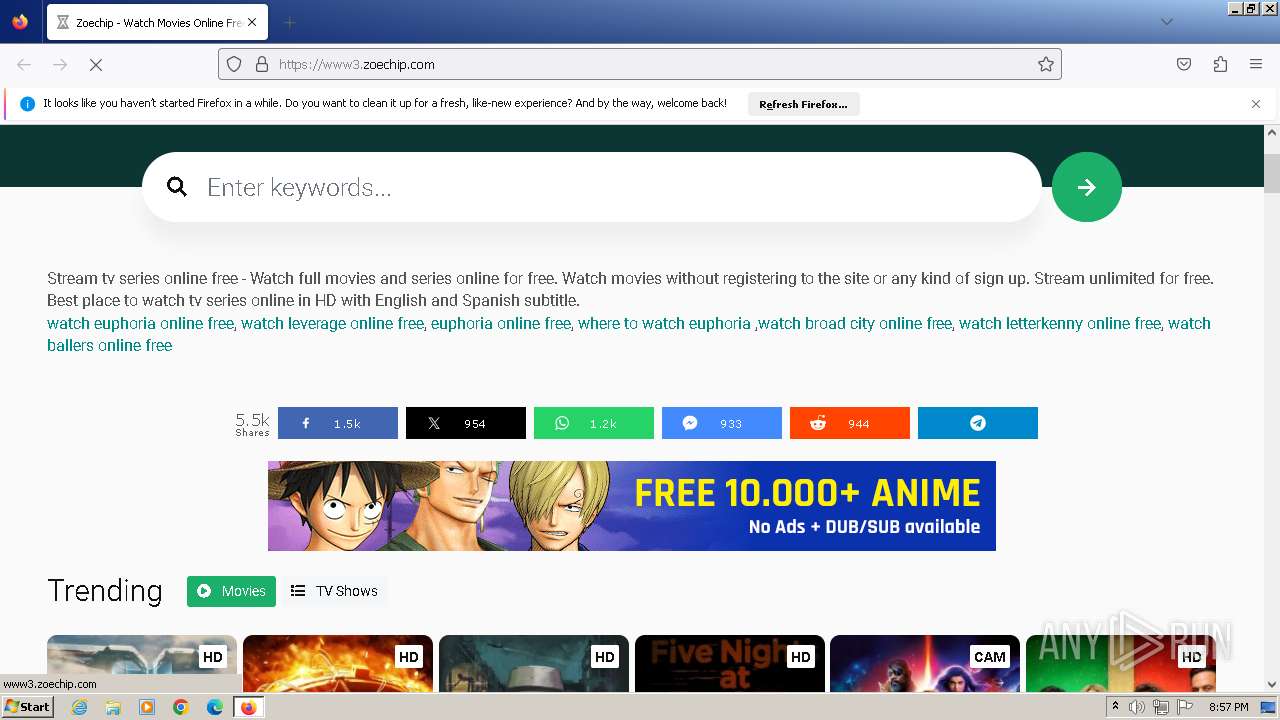Click the URL address bar
1280x720 pixels.
pyautogui.click(x=640, y=64)
